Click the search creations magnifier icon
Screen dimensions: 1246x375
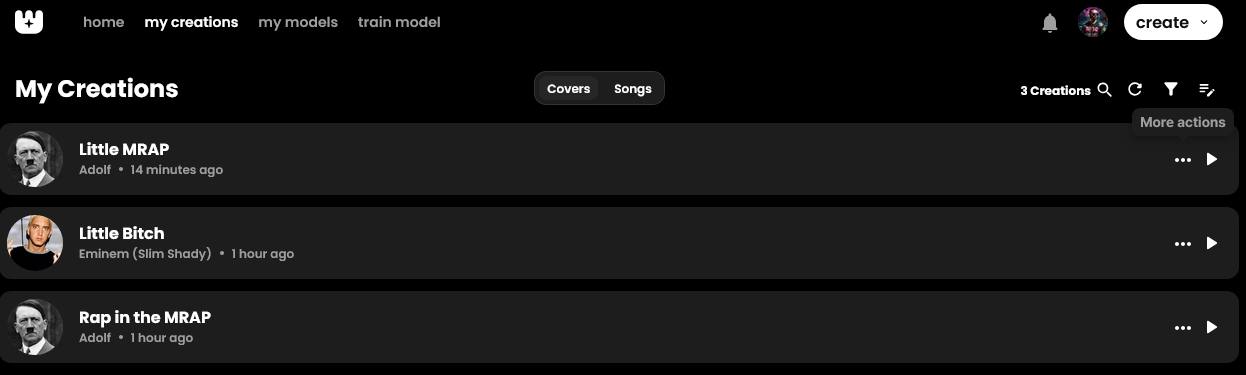1105,89
